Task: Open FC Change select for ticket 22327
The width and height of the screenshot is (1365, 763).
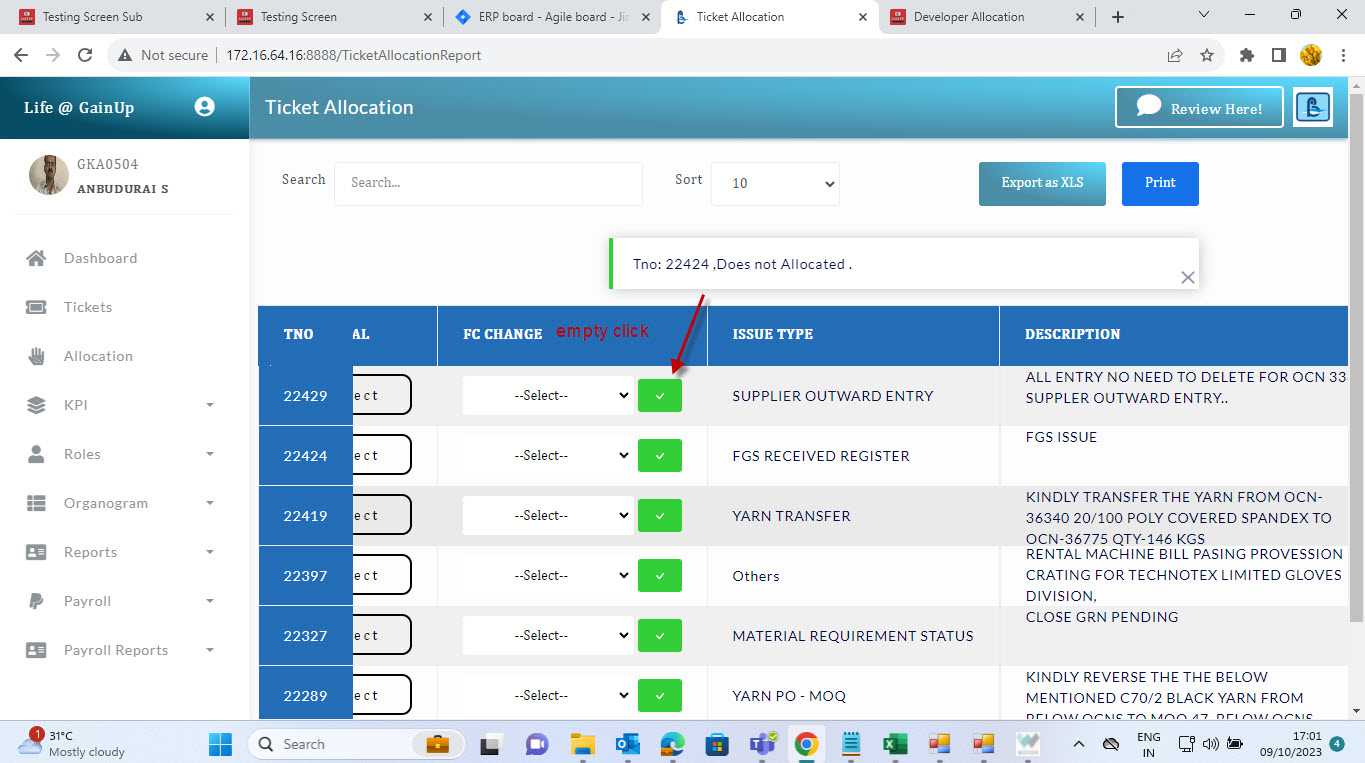Action: [547, 636]
